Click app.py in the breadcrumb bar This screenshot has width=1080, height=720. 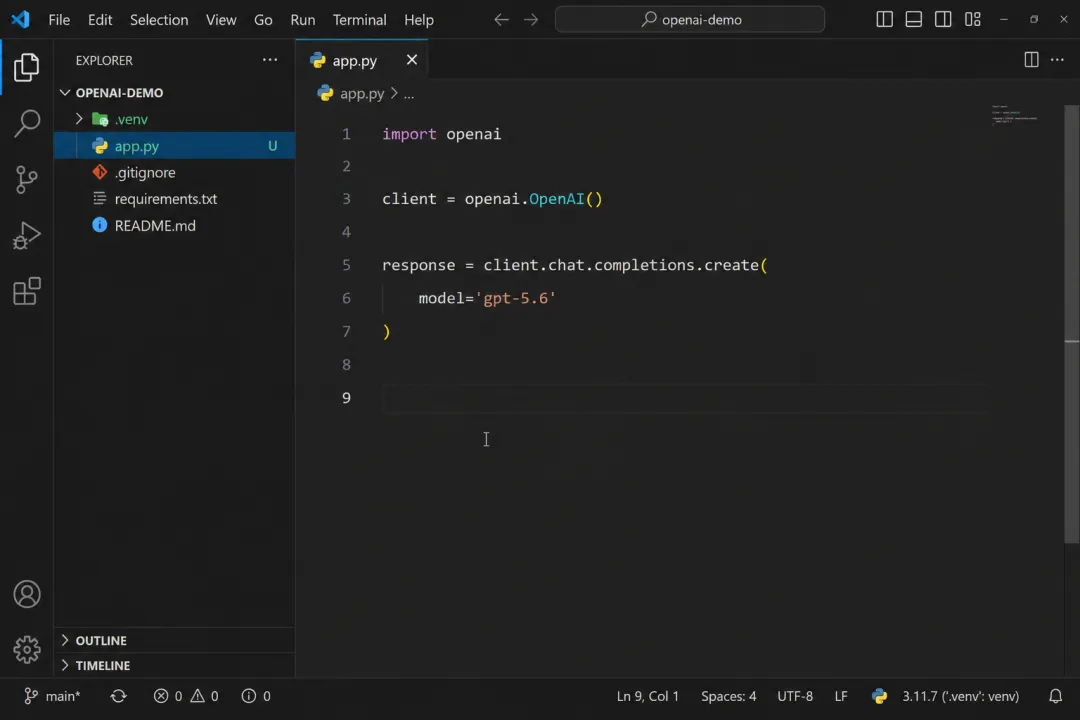pos(361,93)
